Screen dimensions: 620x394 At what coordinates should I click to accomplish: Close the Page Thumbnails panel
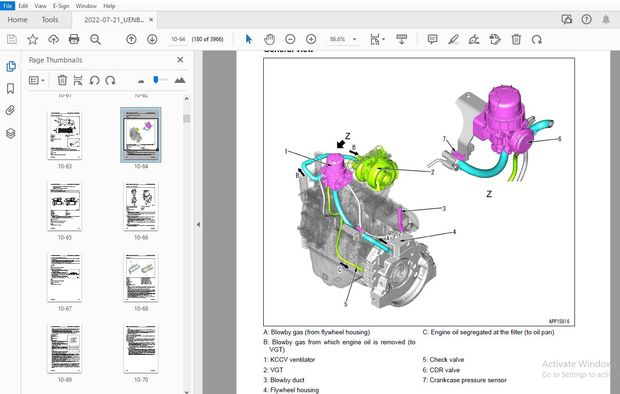180,60
